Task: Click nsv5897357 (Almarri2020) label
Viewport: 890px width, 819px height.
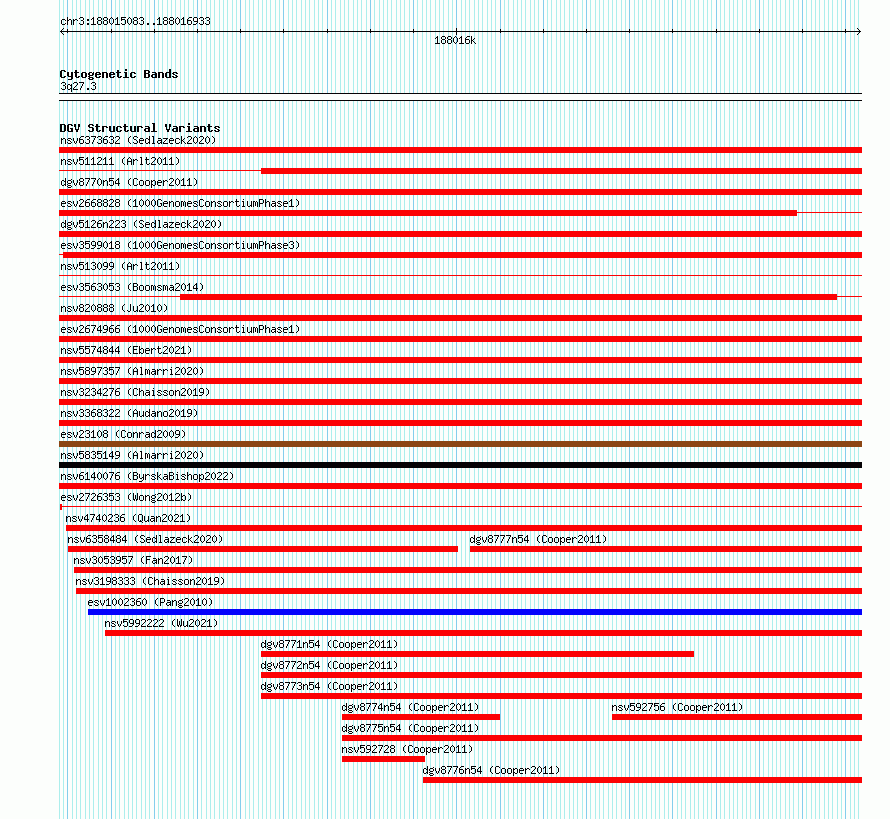Action: [132, 371]
